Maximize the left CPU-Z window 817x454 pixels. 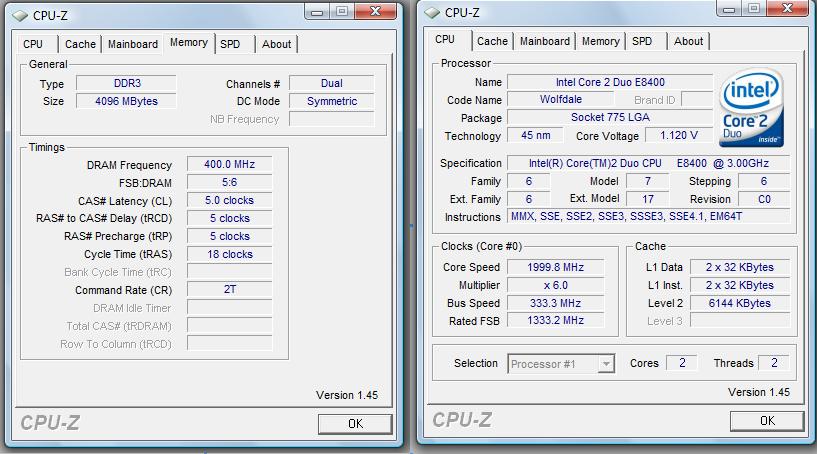(342, 11)
